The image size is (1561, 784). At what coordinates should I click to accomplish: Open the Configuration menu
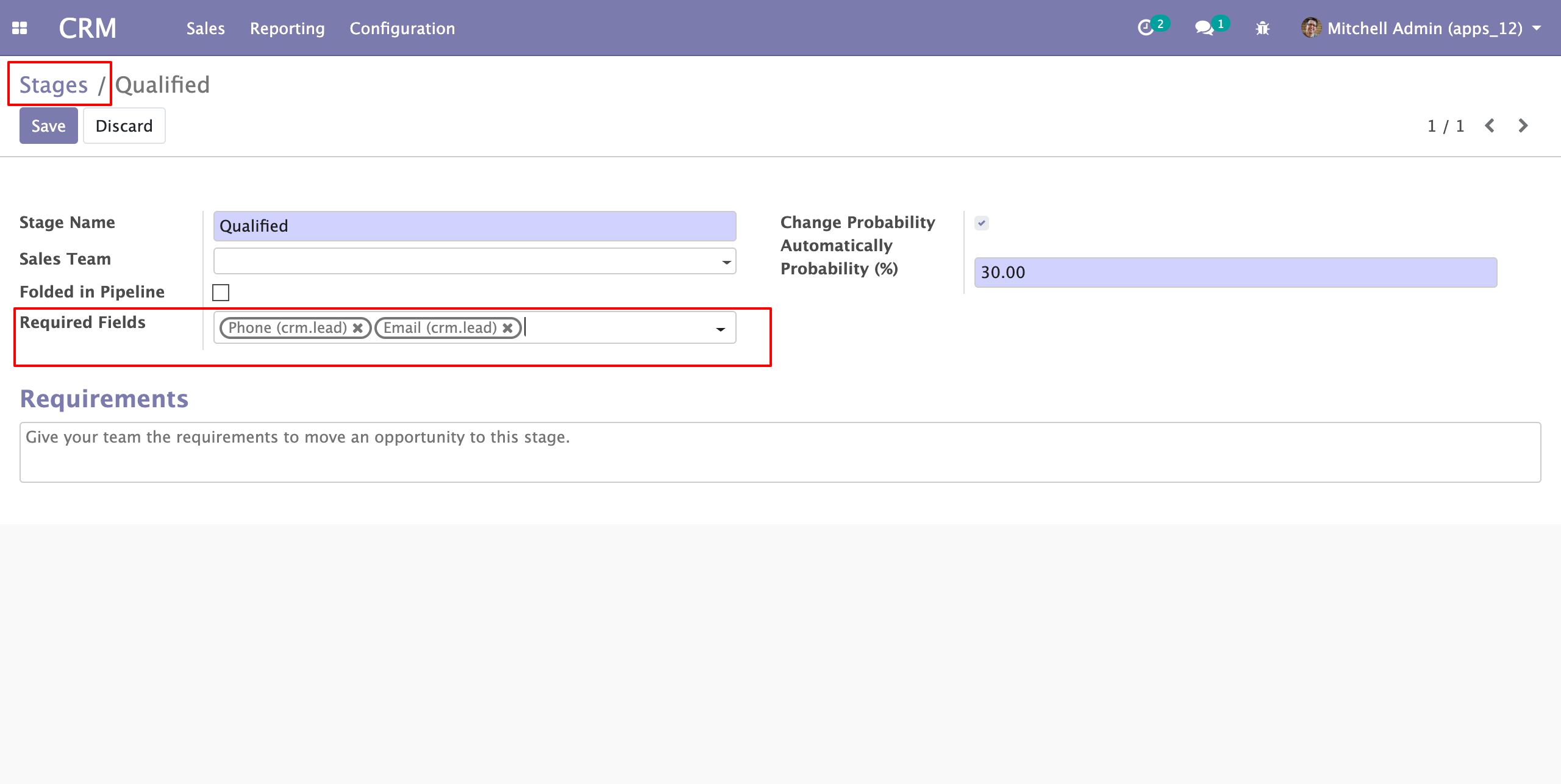402,28
